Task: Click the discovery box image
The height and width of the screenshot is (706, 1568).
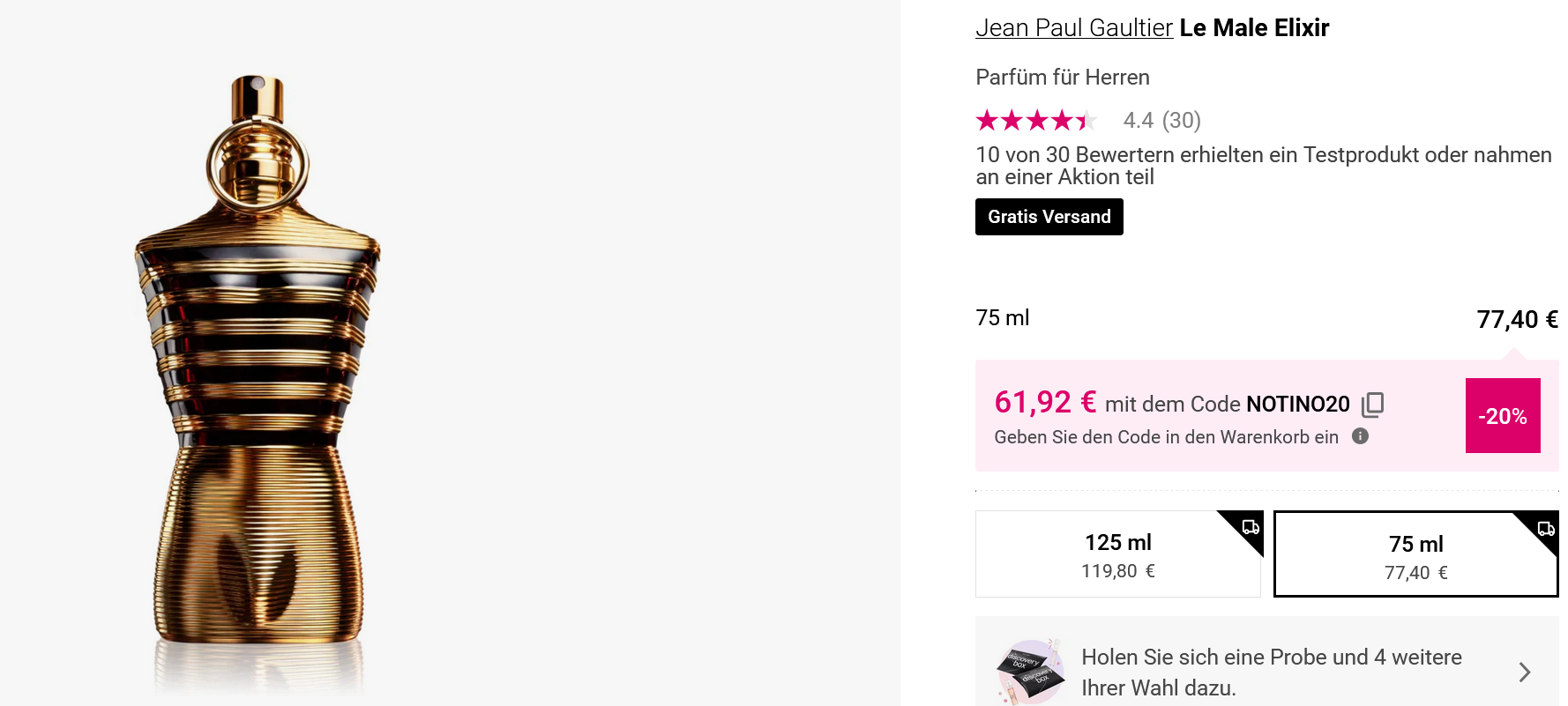Action: tap(1030, 672)
